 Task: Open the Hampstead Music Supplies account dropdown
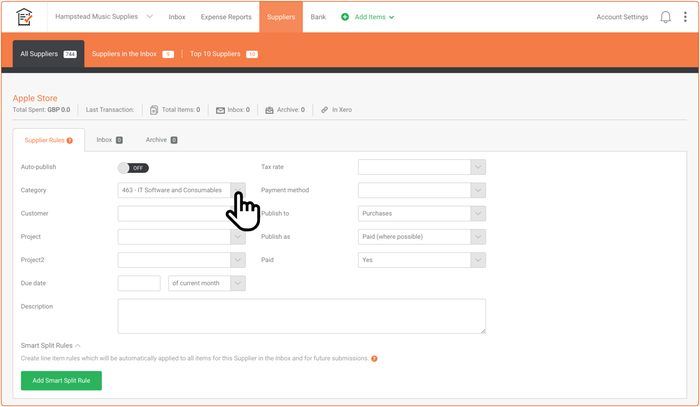104,17
